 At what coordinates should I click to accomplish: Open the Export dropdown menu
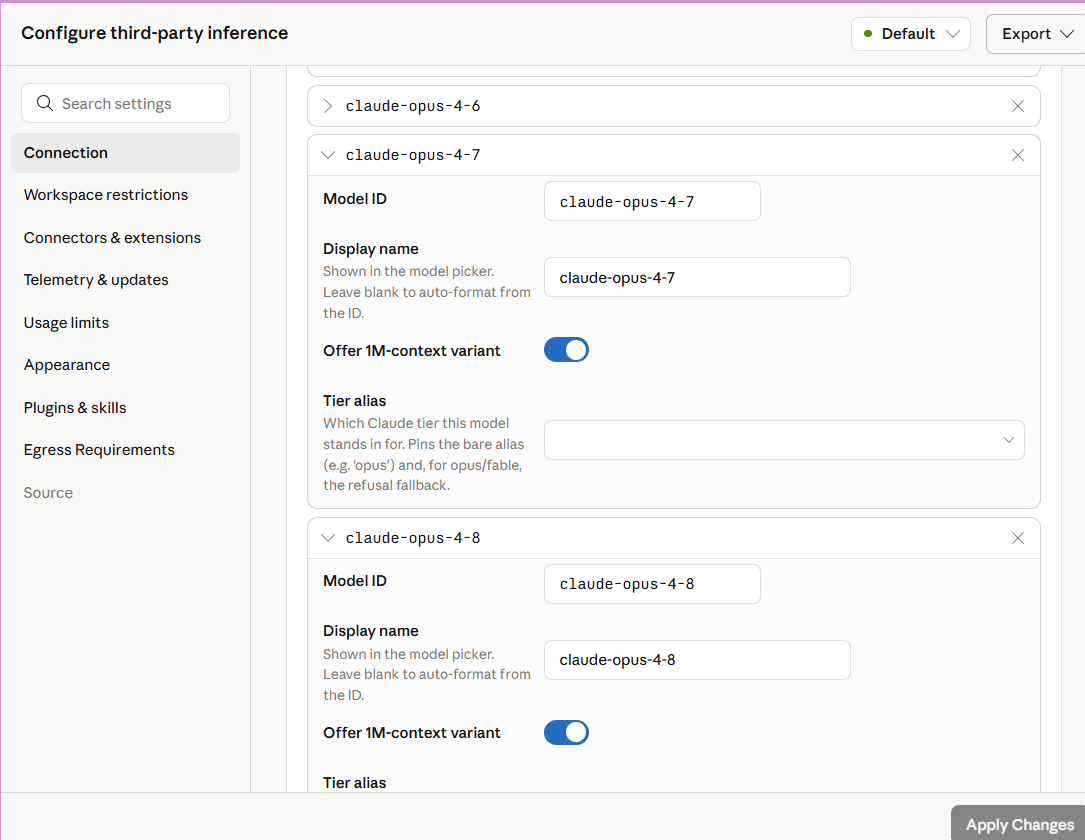(1037, 34)
